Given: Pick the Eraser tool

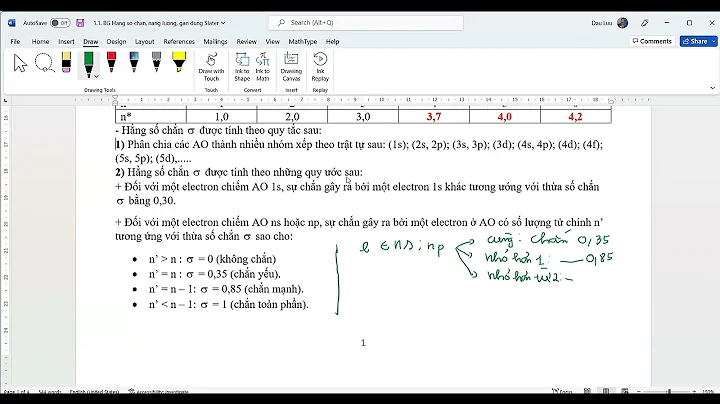Looking at the screenshot, I should (66, 62).
